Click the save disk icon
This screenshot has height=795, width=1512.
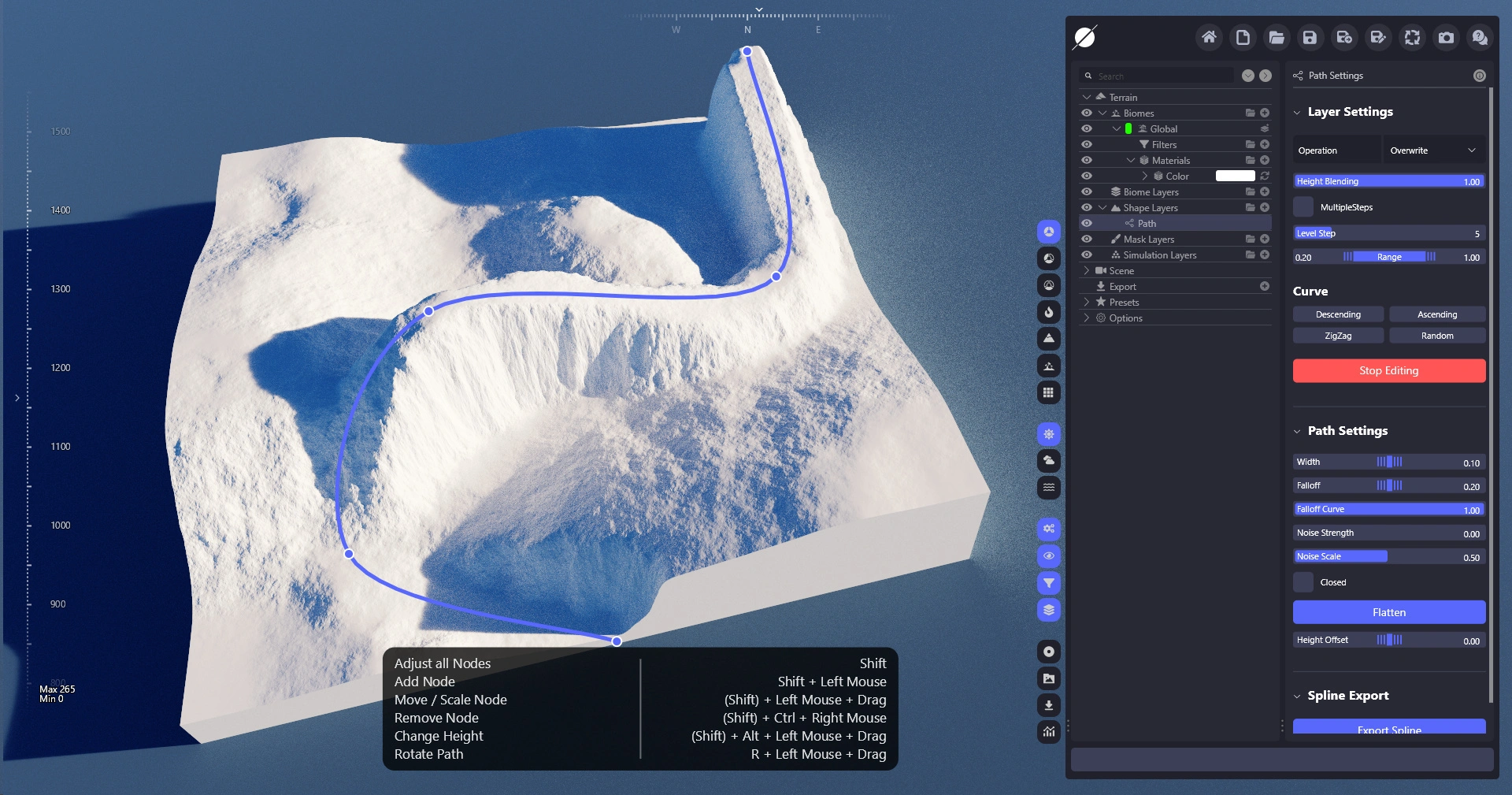pos(1310,37)
